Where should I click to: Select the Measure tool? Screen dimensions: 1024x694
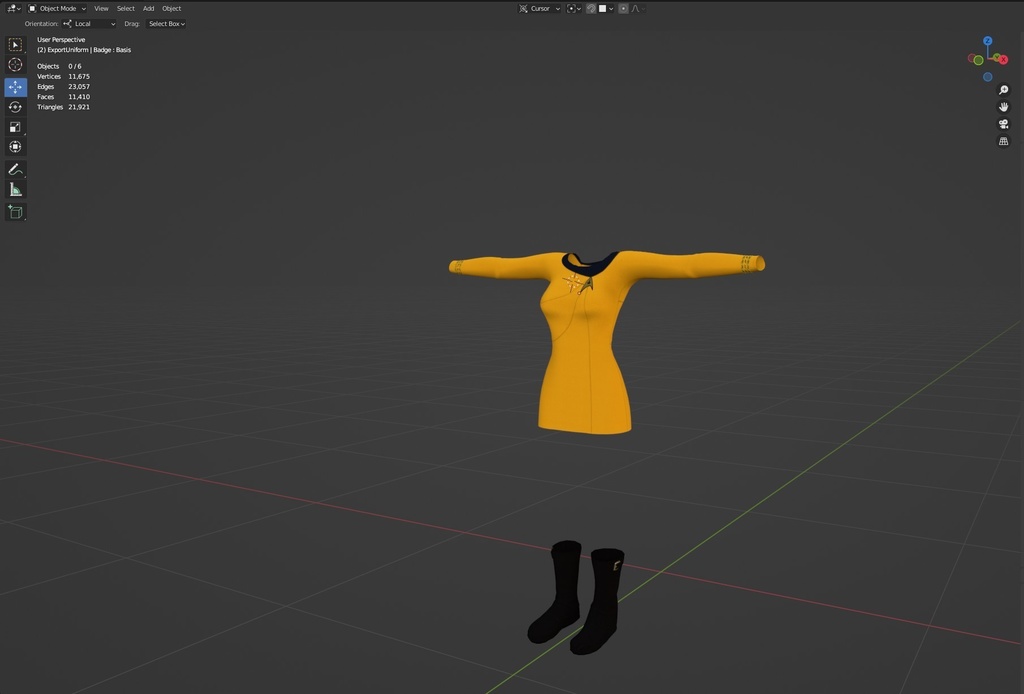pyautogui.click(x=16, y=190)
